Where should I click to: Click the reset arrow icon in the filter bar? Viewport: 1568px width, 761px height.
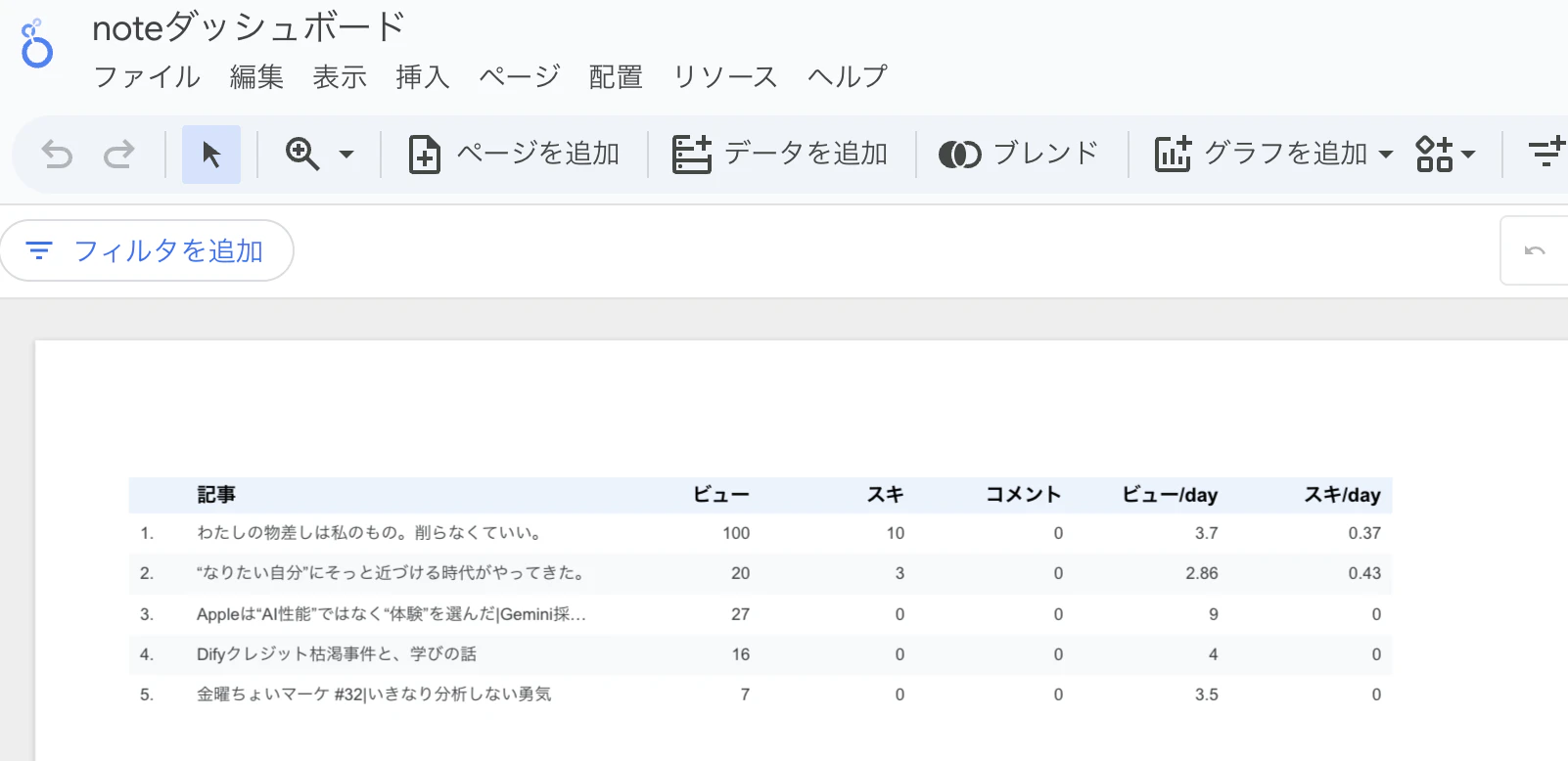1535,251
